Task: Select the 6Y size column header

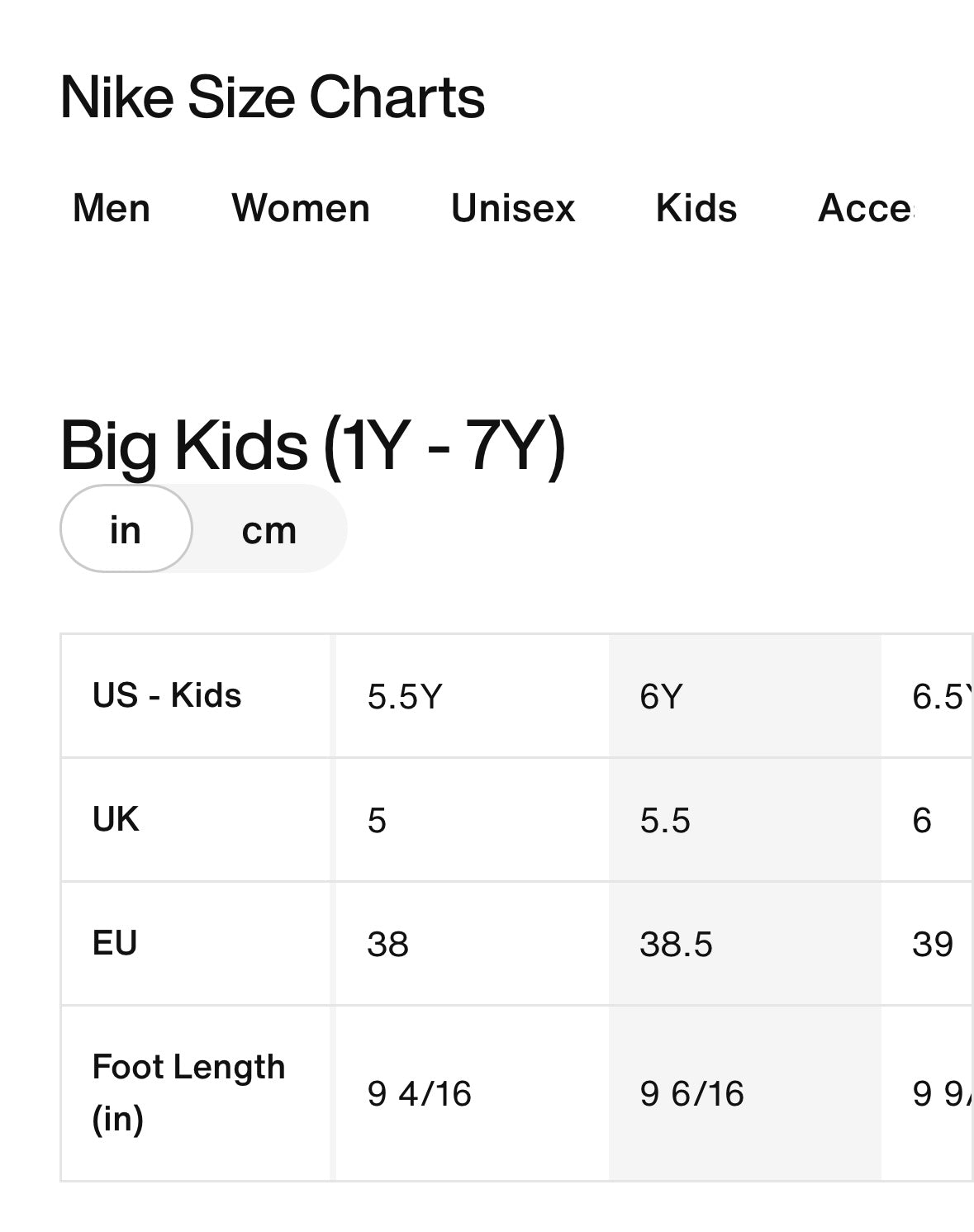Action: point(661,697)
